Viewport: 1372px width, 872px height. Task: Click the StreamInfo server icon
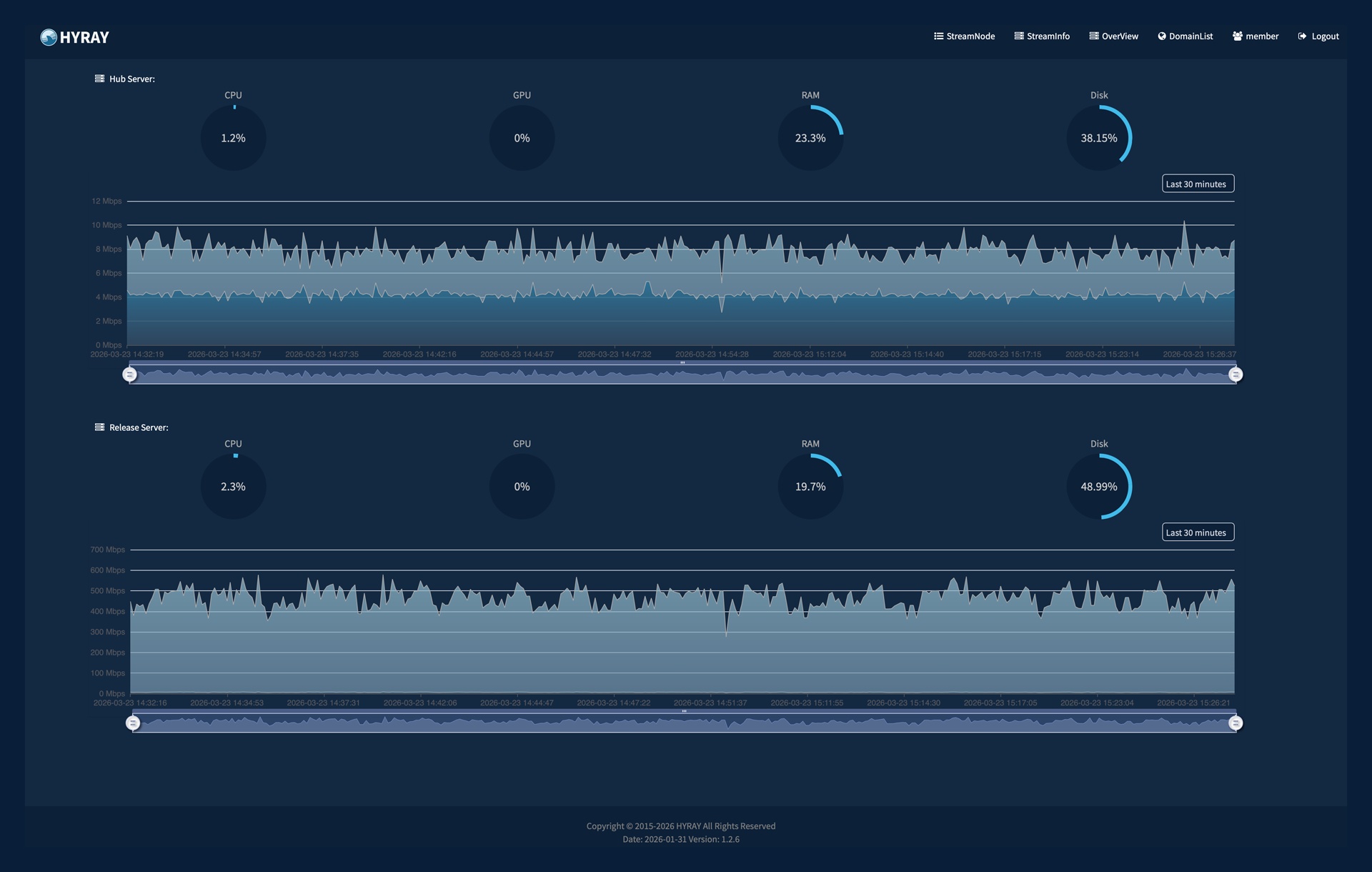coord(1019,36)
